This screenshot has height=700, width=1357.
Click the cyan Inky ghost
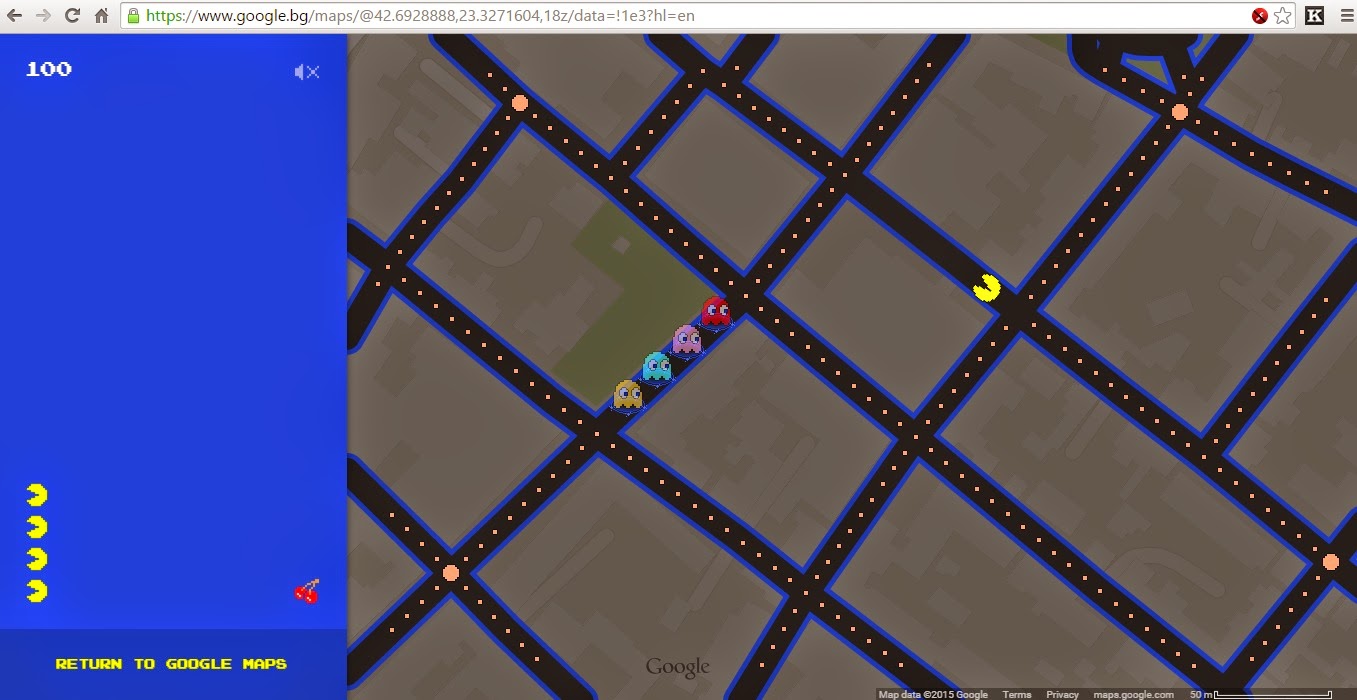point(657,367)
